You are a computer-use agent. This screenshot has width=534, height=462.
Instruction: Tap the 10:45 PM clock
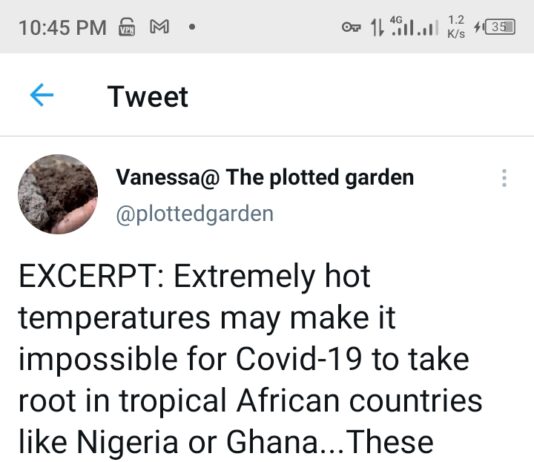pos(63,28)
